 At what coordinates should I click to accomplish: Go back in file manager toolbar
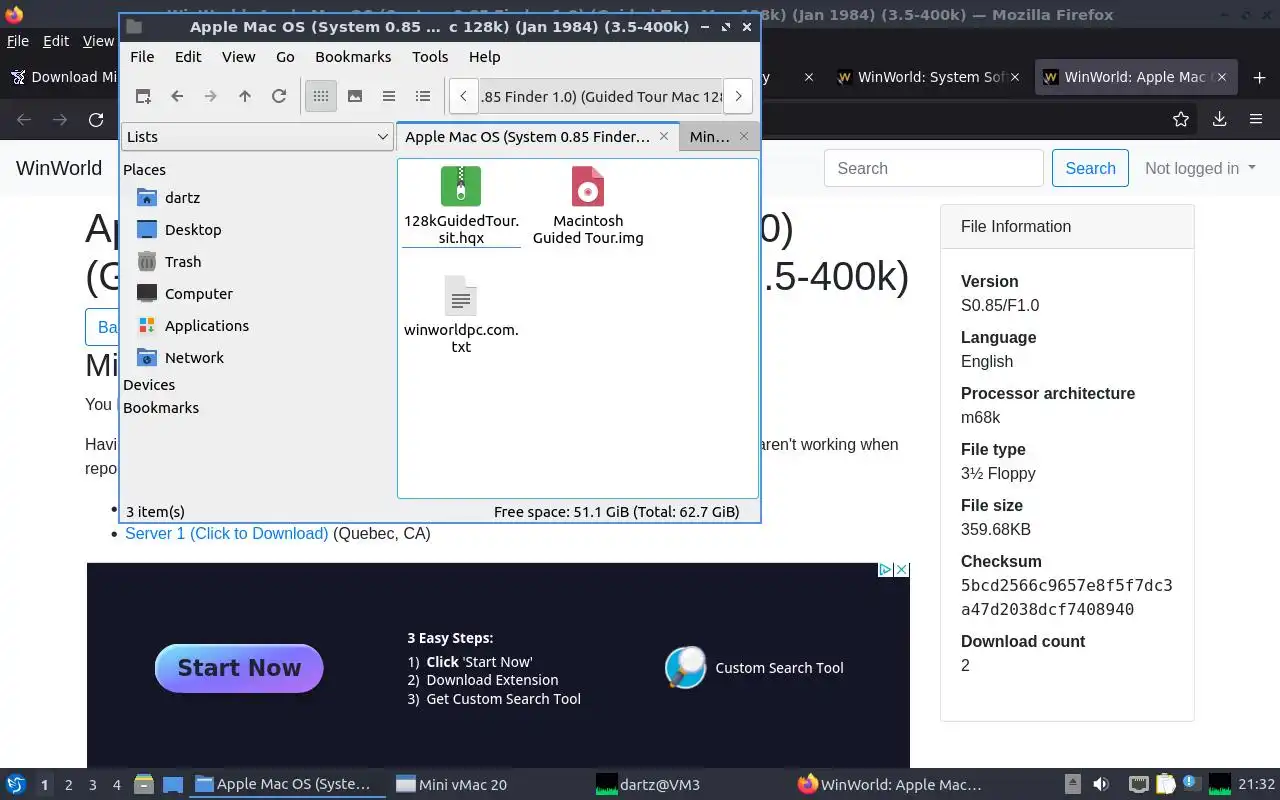pyautogui.click(x=177, y=96)
